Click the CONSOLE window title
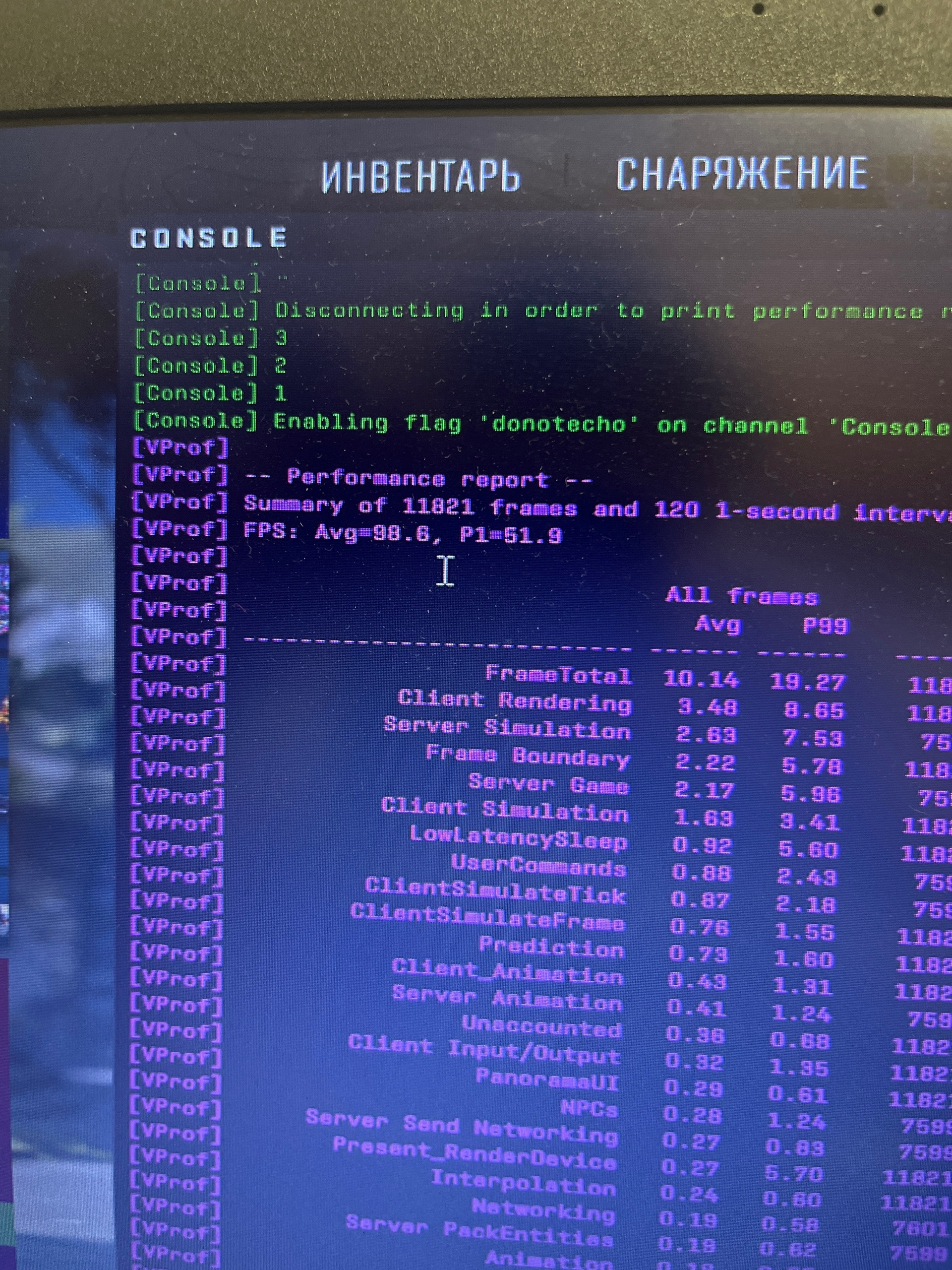The height and width of the screenshot is (1270, 952). (x=208, y=238)
